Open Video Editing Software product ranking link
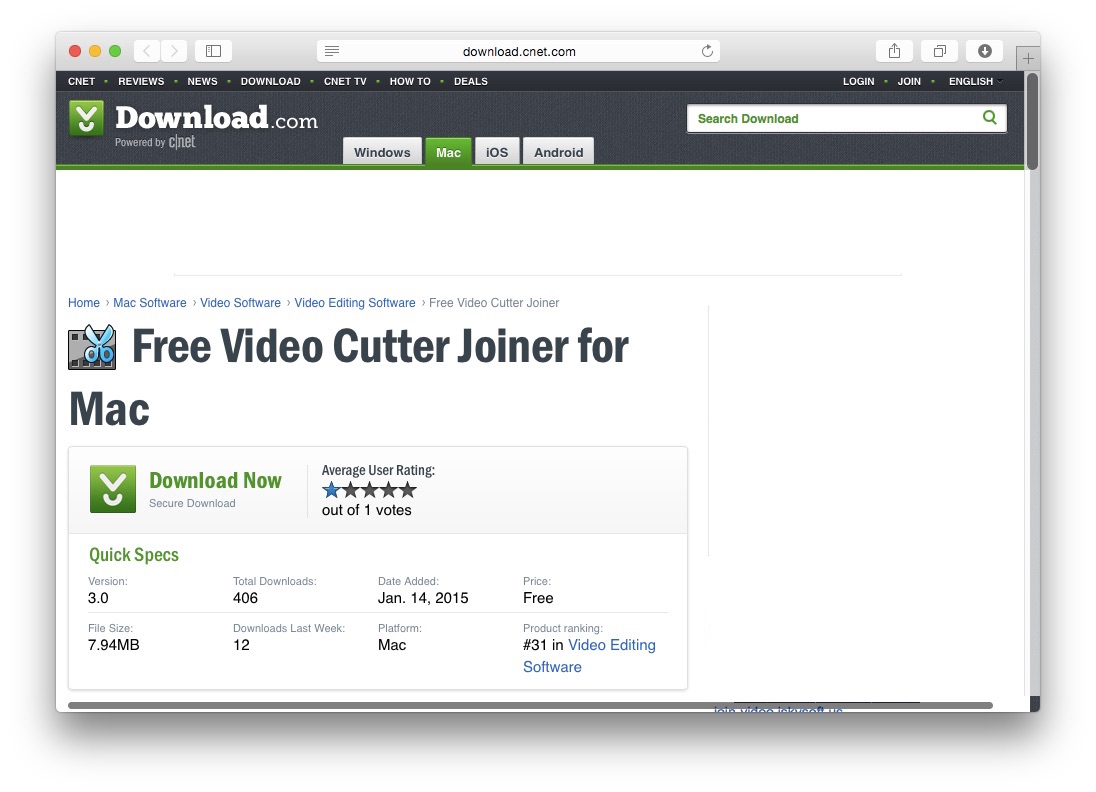 [589, 656]
